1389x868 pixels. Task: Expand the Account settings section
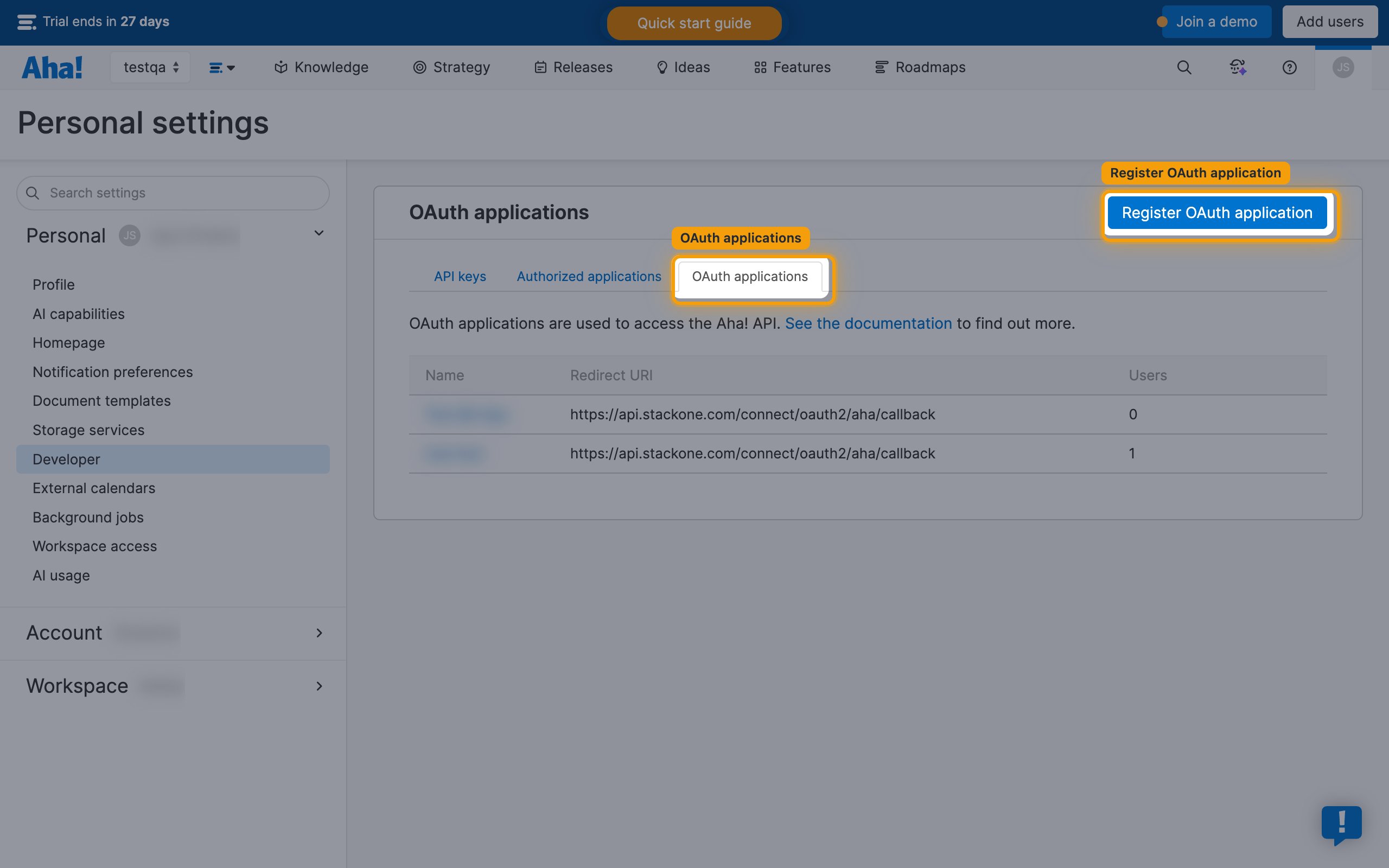(x=319, y=633)
